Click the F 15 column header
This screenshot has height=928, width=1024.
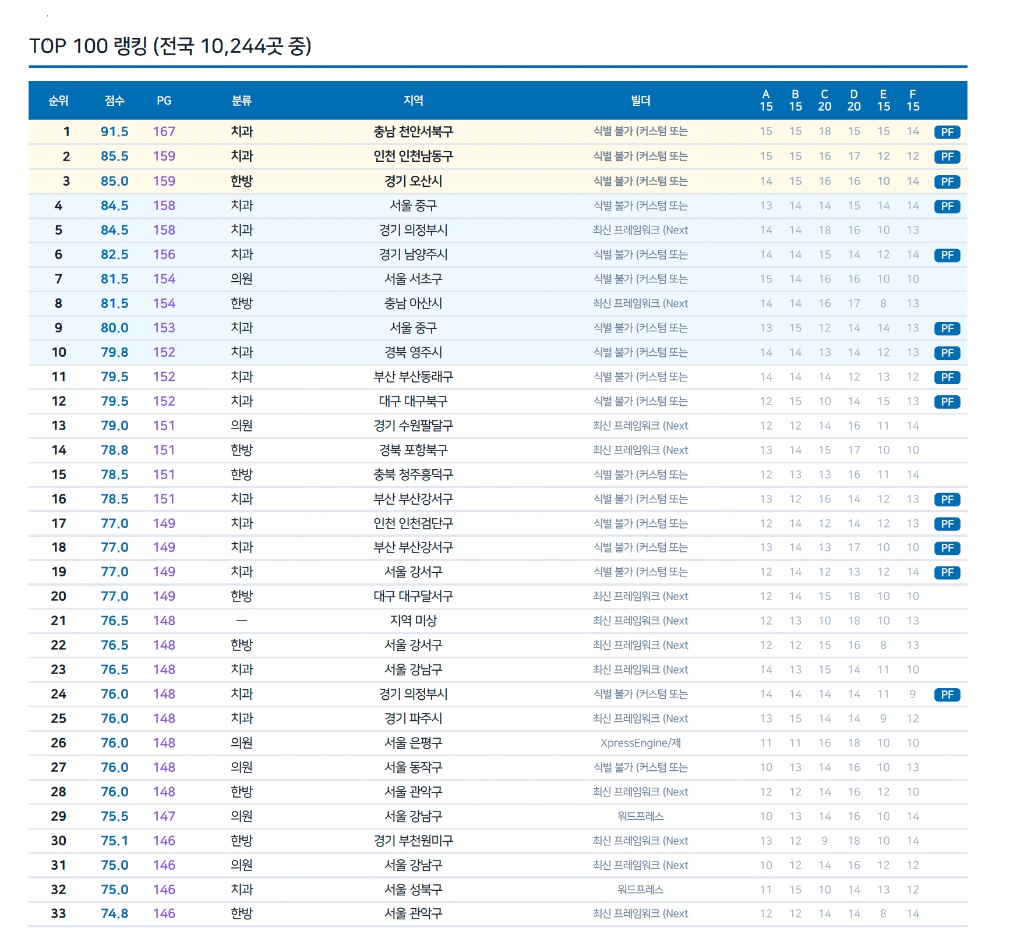tap(913, 101)
